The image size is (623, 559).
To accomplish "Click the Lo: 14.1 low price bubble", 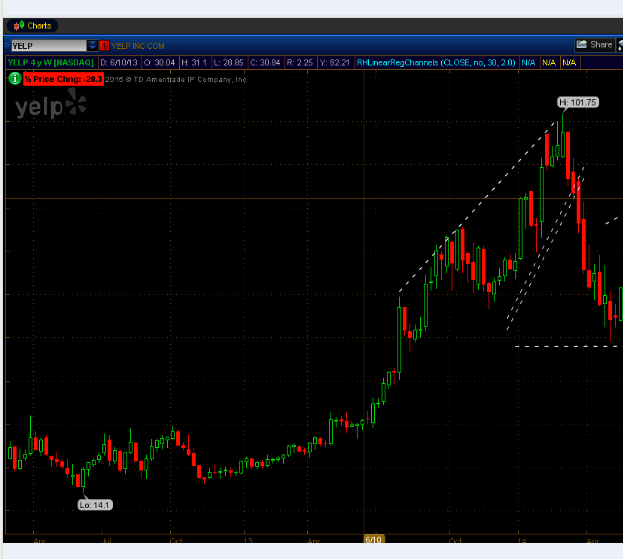I will tap(95, 505).
